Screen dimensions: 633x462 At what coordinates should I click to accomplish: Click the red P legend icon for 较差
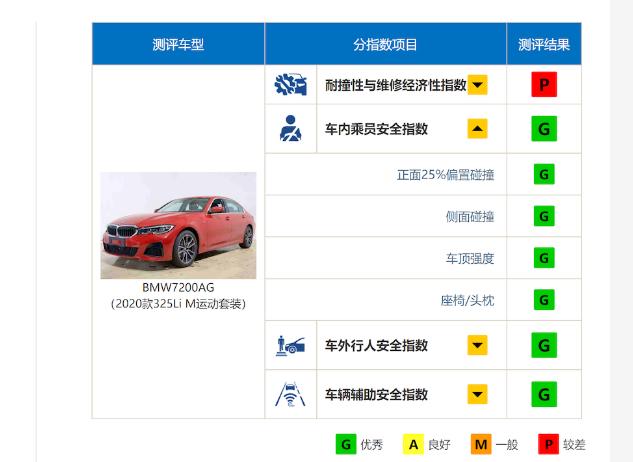coord(548,444)
